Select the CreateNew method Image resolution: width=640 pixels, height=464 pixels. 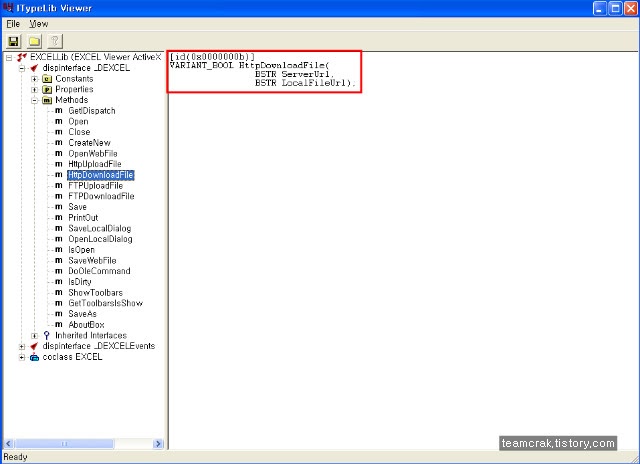89,143
